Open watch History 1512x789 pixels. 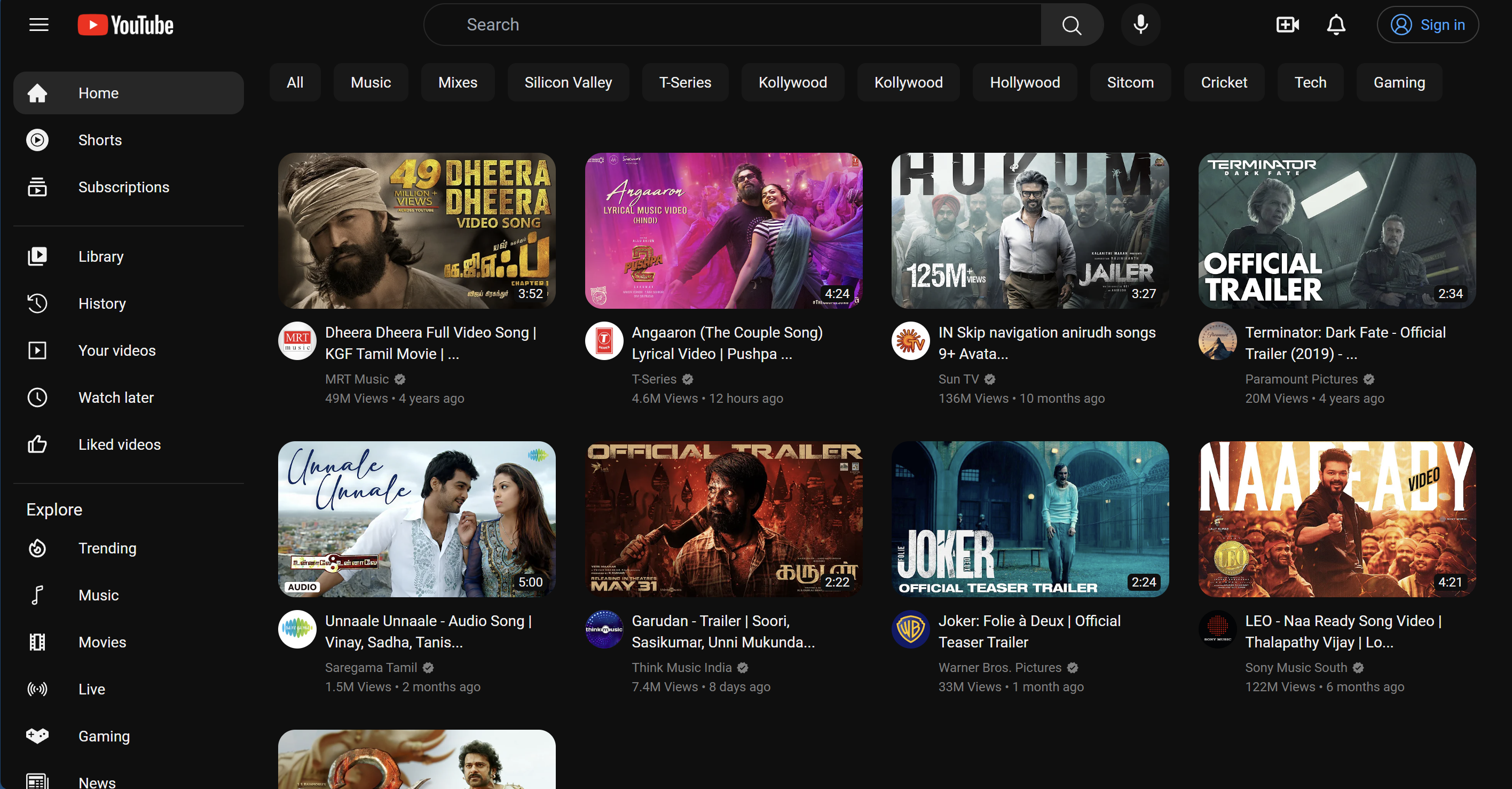click(129, 303)
